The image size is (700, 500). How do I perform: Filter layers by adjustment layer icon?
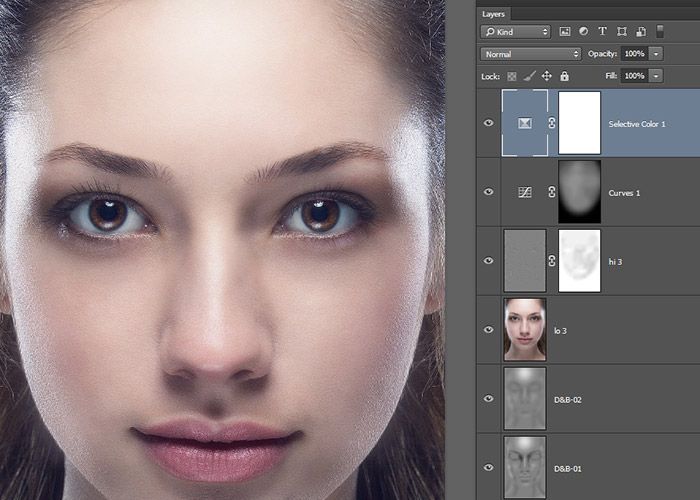tap(583, 31)
